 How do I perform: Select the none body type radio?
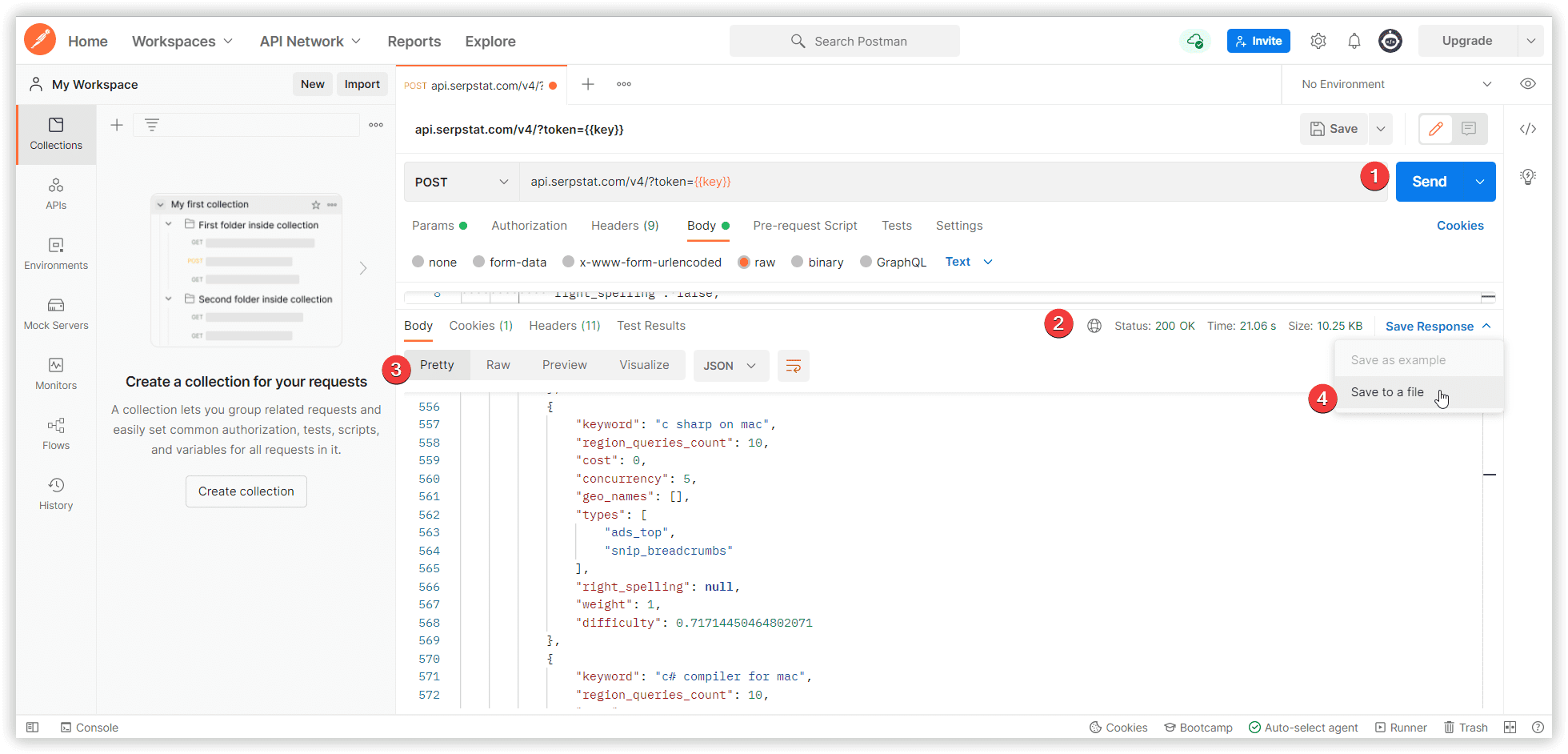[x=418, y=262]
